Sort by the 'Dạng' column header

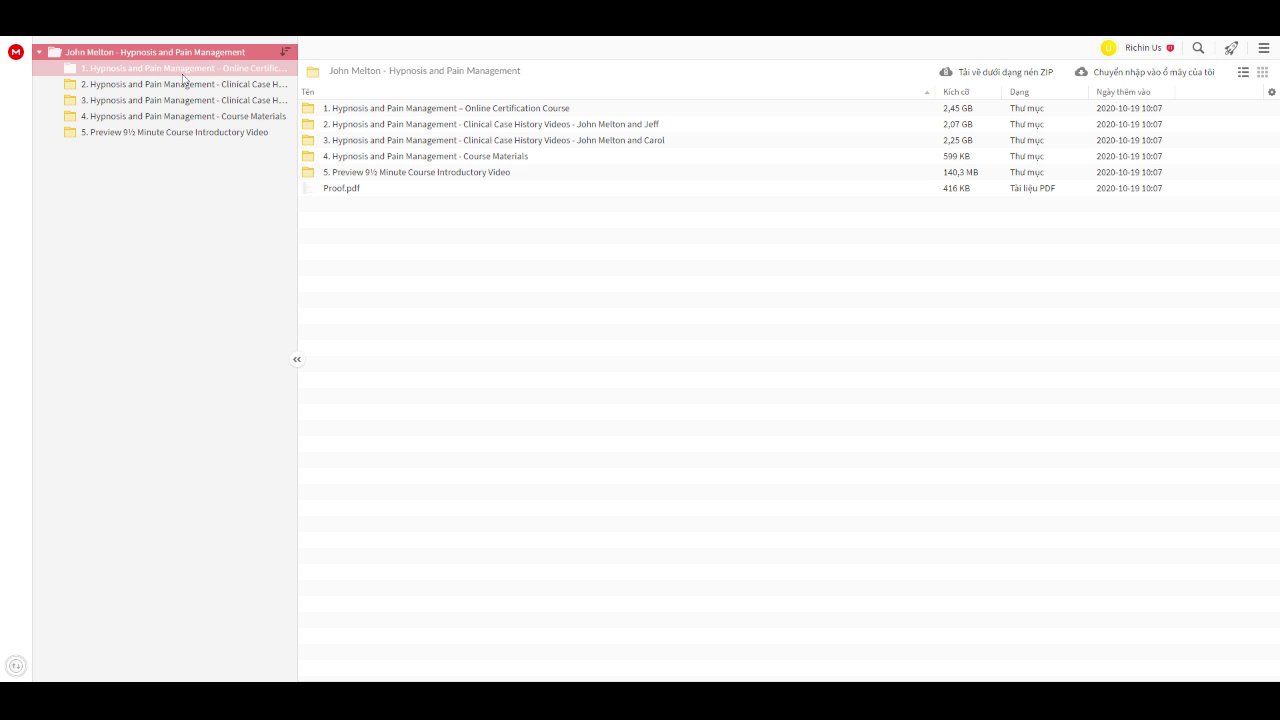click(1019, 92)
